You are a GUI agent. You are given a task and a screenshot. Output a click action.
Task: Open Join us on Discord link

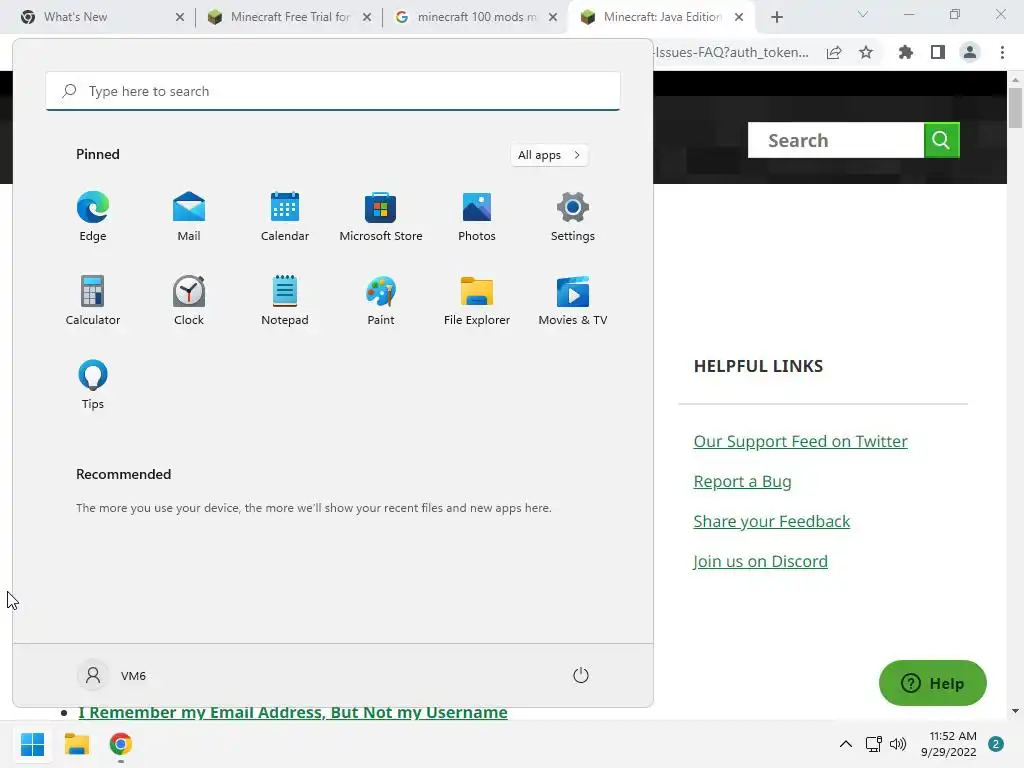[761, 562]
